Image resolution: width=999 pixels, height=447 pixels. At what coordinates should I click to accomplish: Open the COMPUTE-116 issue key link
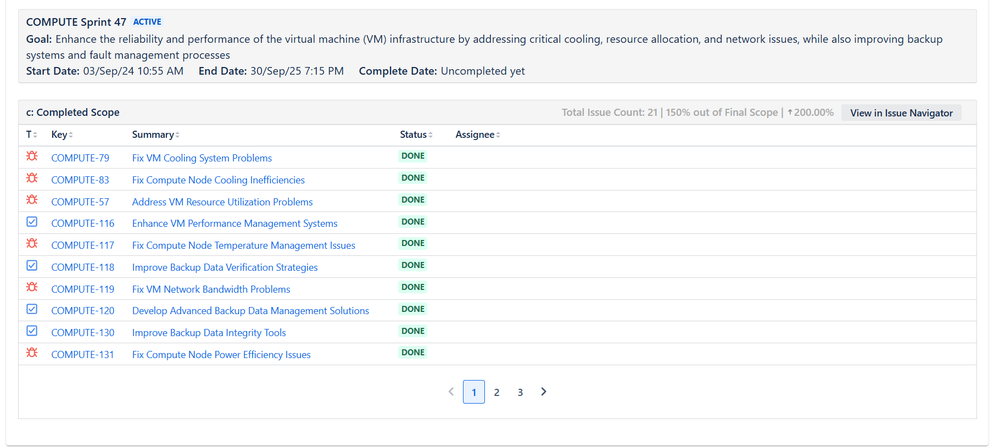click(83, 224)
